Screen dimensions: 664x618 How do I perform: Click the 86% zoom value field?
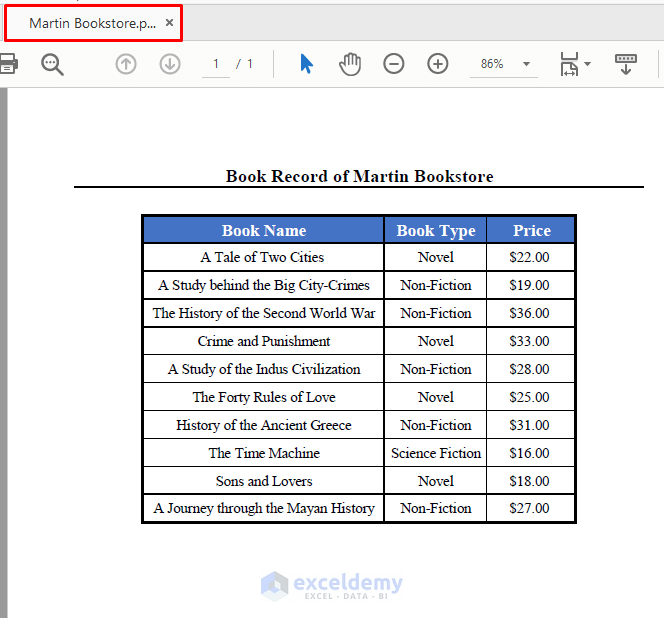click(492, 64)
